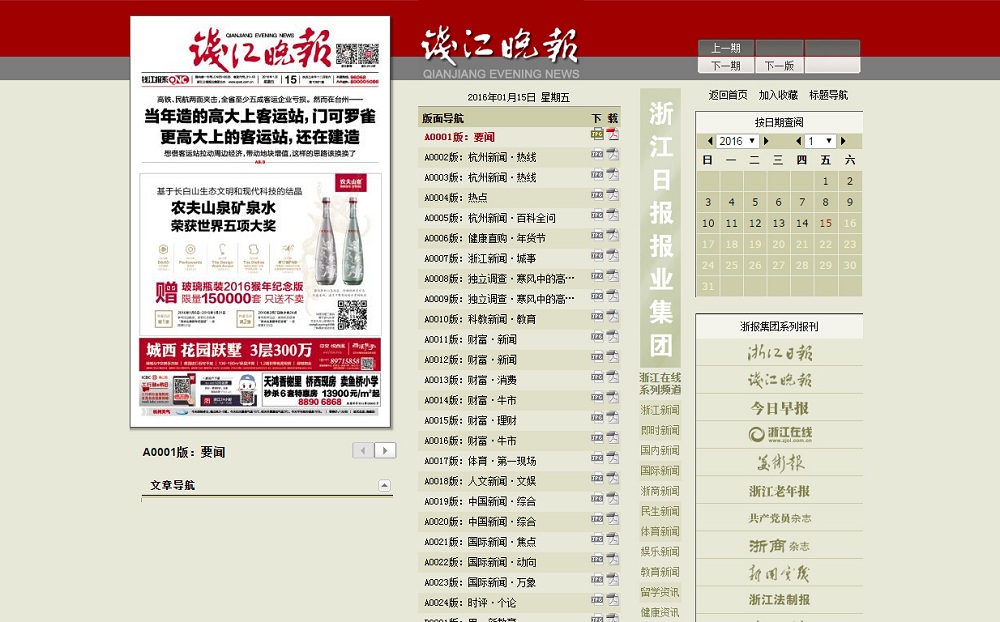
Task: Open 浙商杂志 link
Action: pos(779,545)
